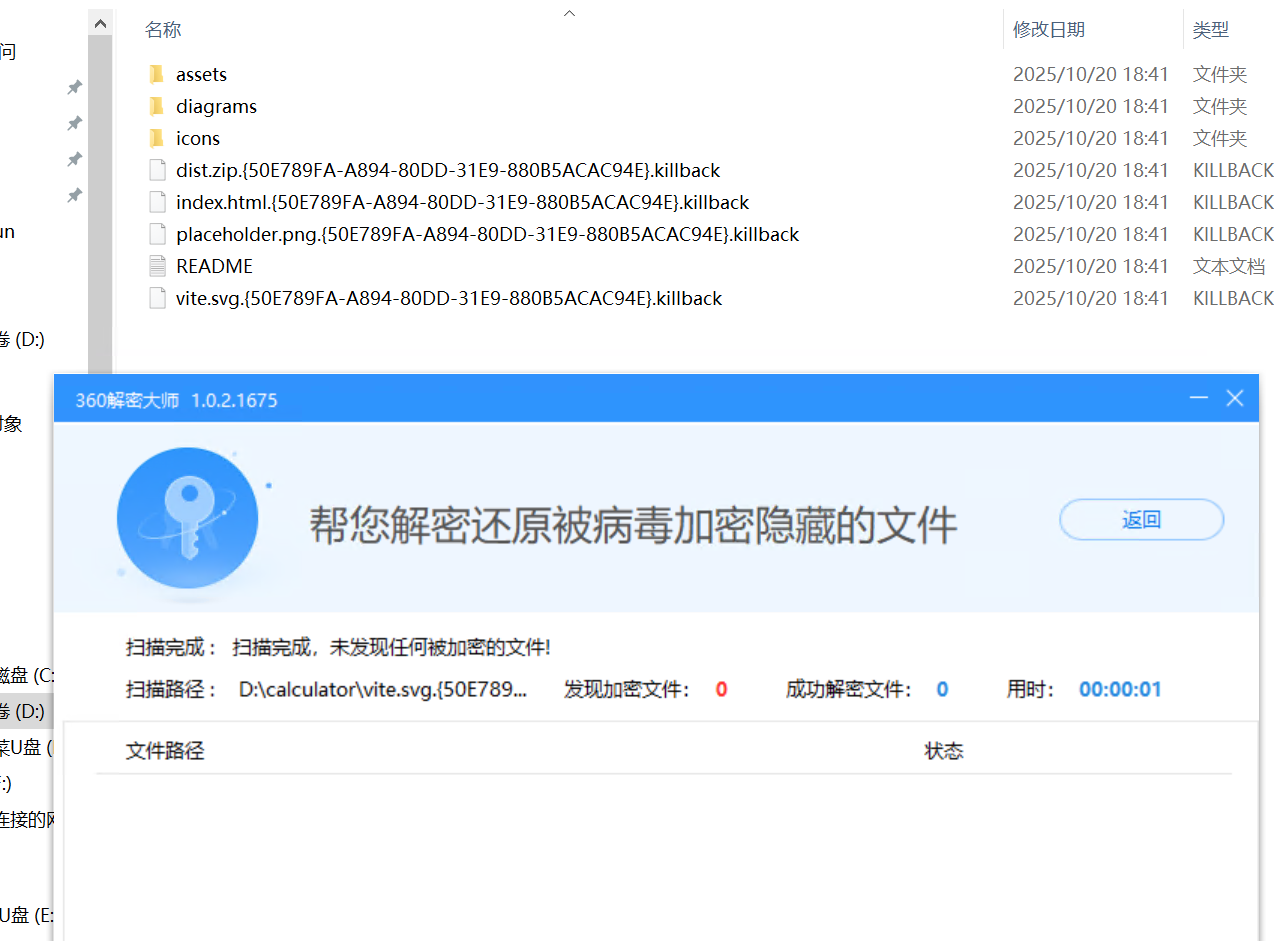Image resolution: width=1274 pixels, height=941 pixels.
Task: Select the placeholder.png killback file name
Action: pos(487,234)
